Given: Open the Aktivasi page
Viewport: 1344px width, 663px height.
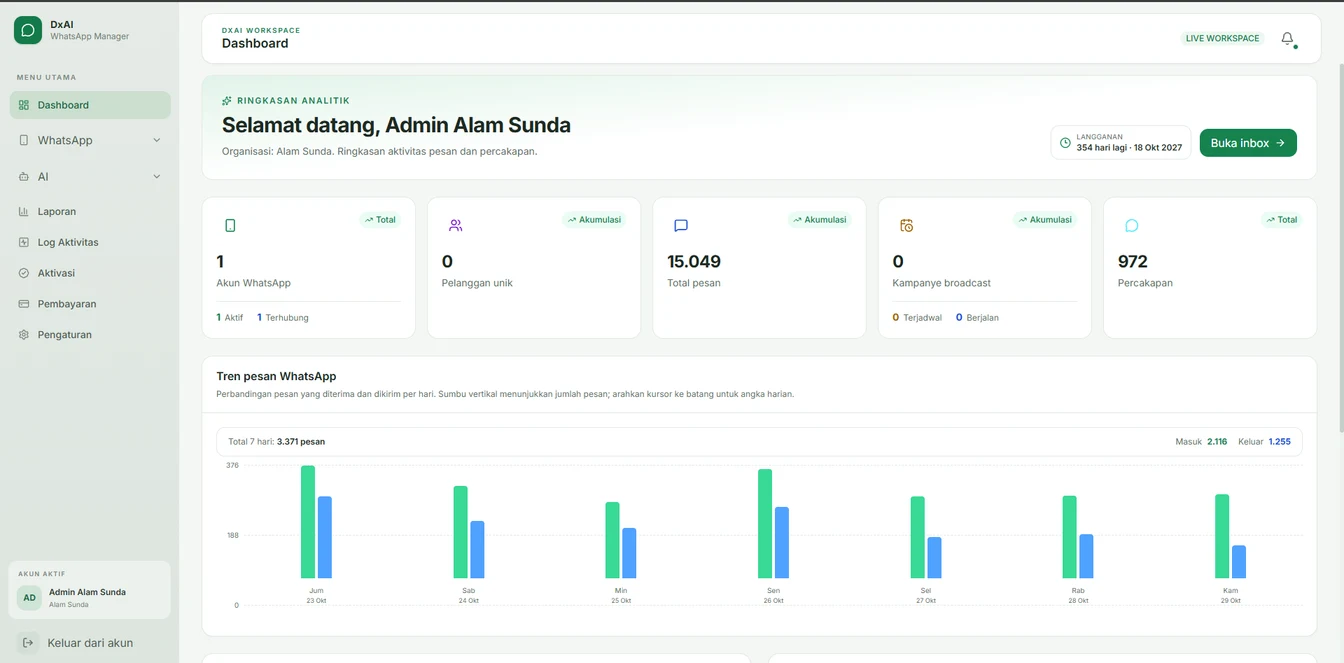Looking at the screenshot, I should pos(90,273).
